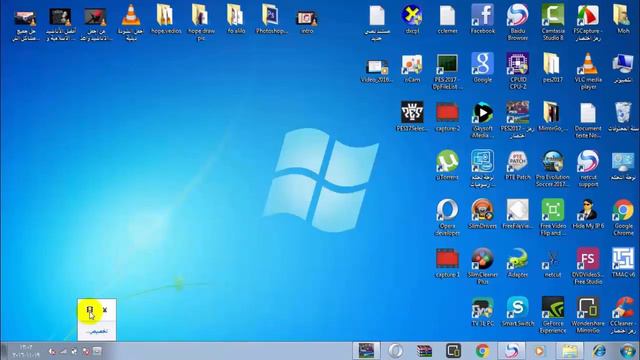This screenshot has width=640, height=360.
Task: Open the network signal tray icon
Action: pyautogui.click(x=64, y=351)
